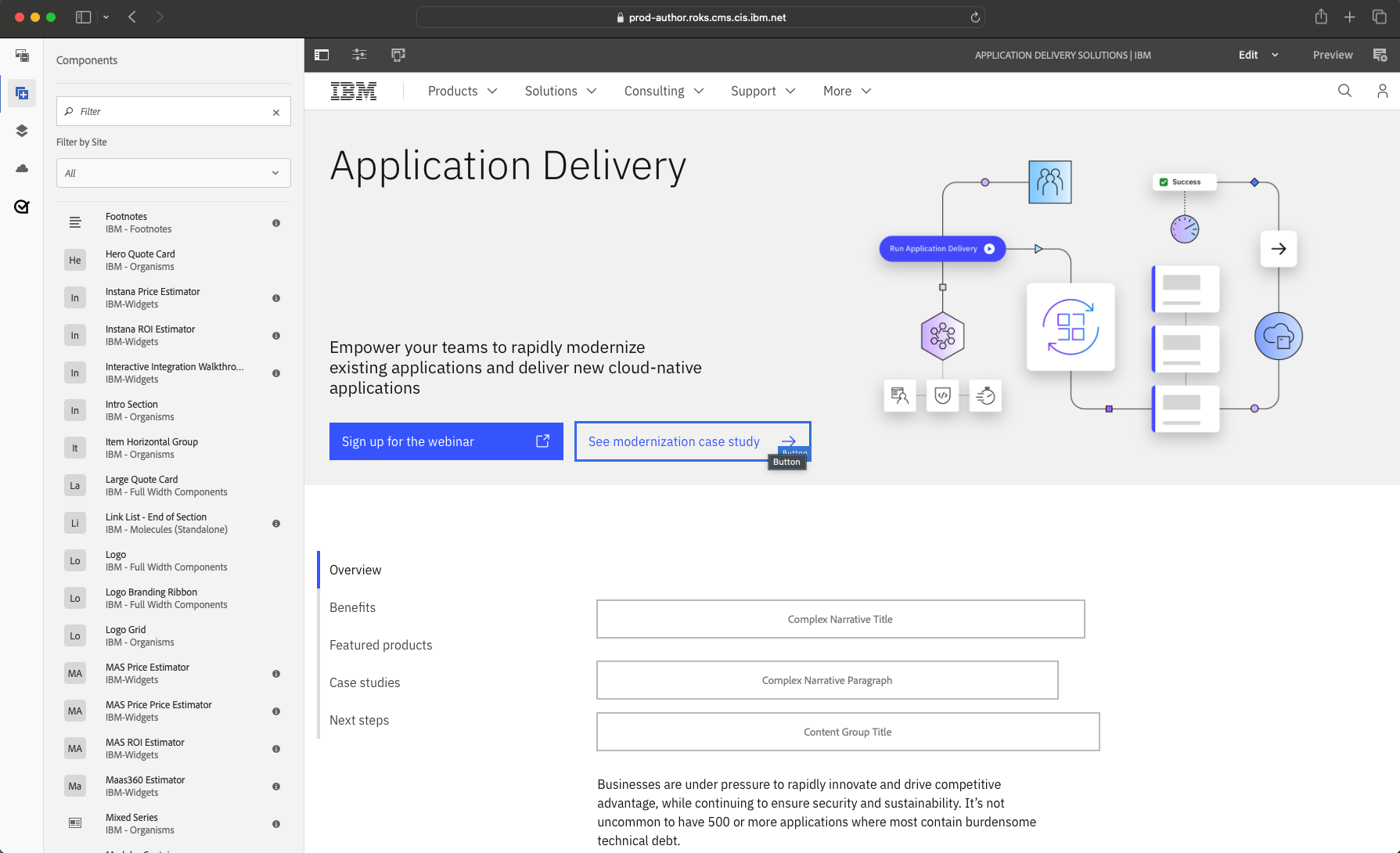
Task: Open the checkmark circle icon in side rail
Action: coord(22,207)
